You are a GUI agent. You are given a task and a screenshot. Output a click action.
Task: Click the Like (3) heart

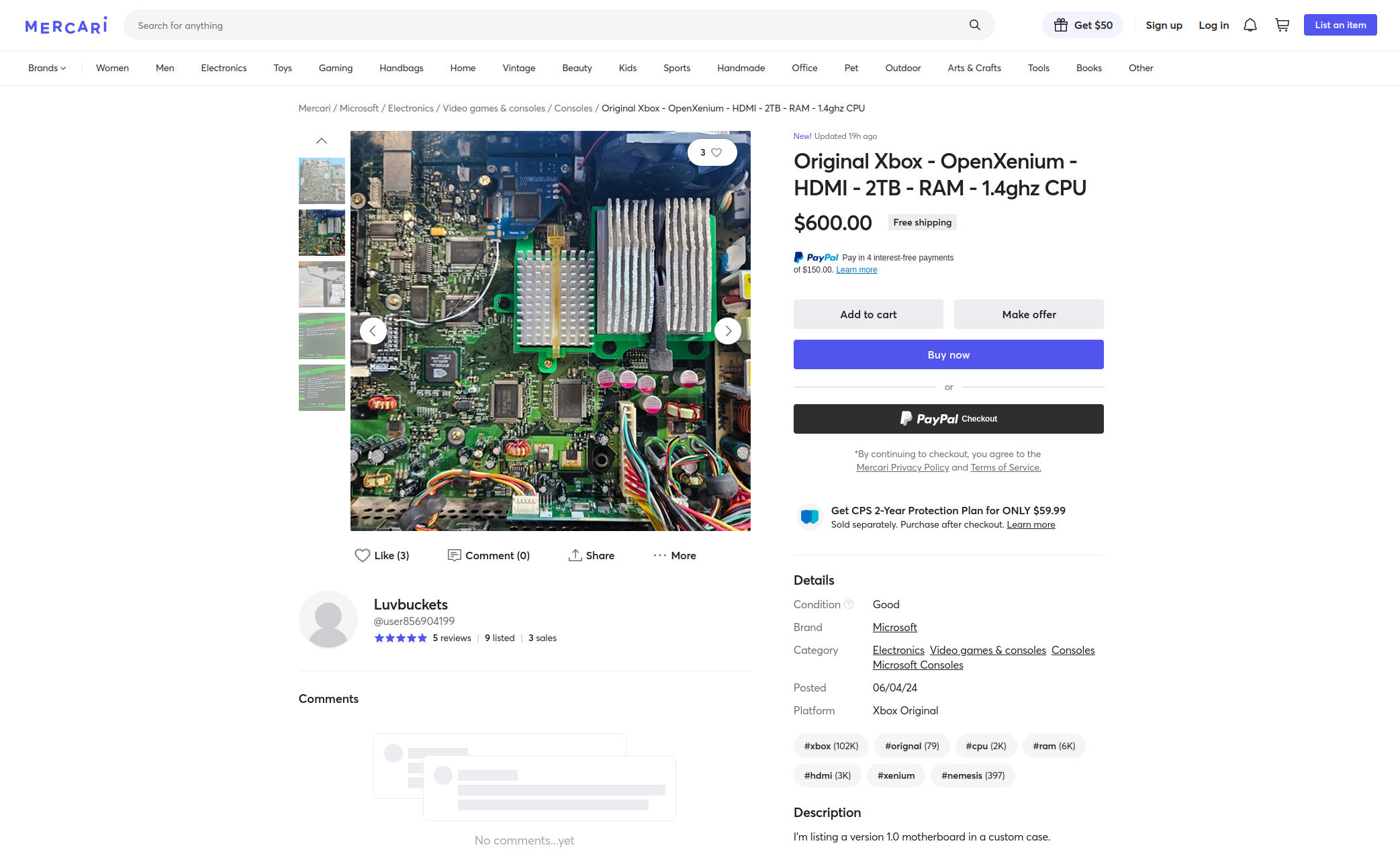(x=381, y=555)
